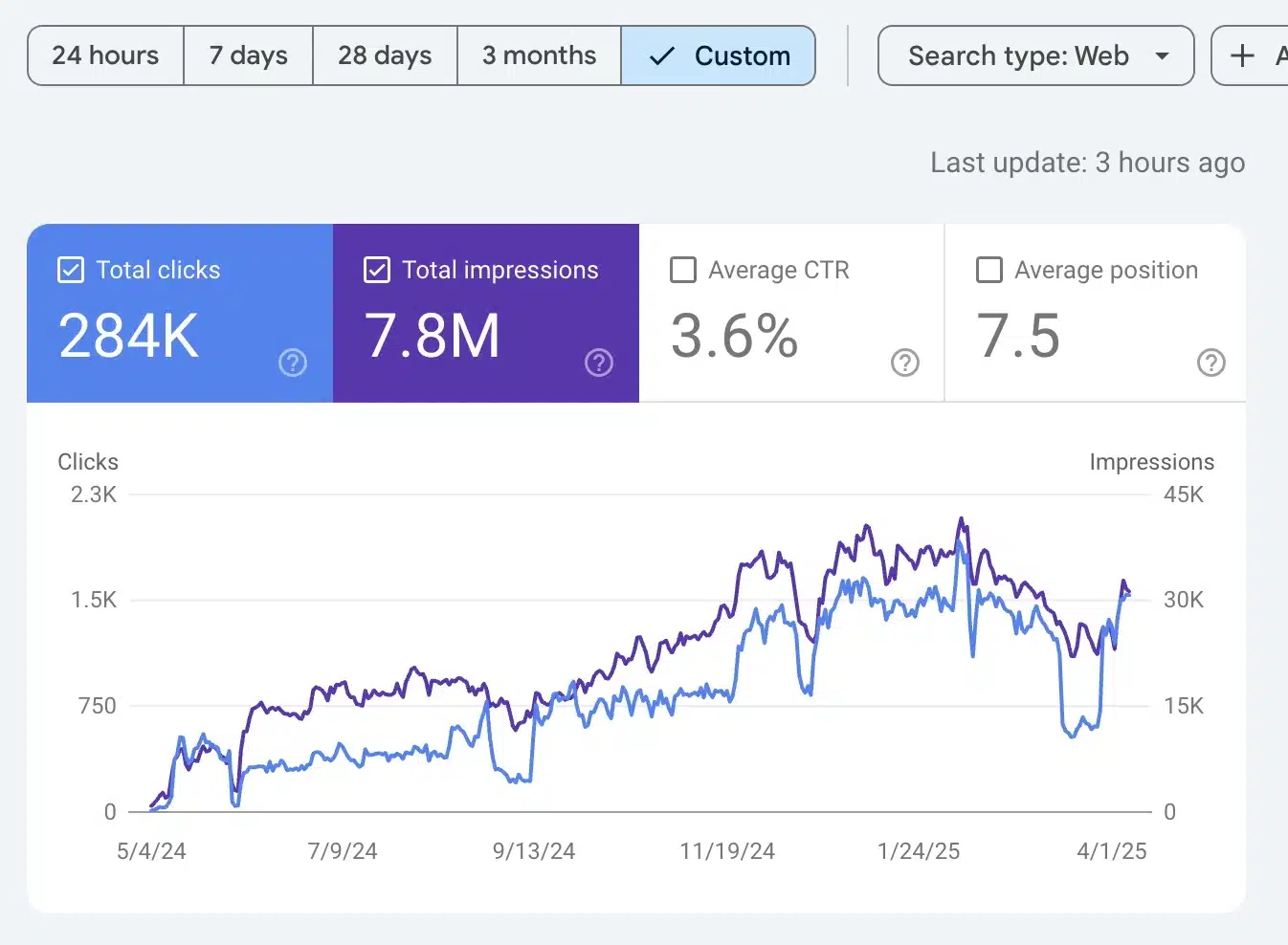Select the 3 months date range
Image resolution: width=1288 pixels, height=945 pixels.
539,55
